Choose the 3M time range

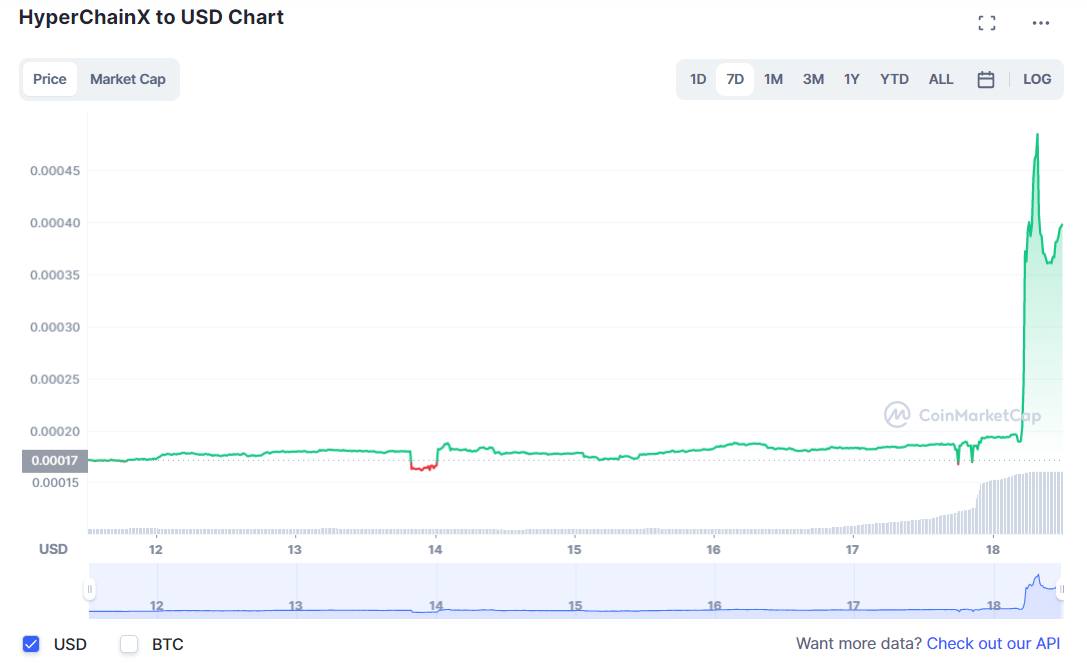click(812, 78)
